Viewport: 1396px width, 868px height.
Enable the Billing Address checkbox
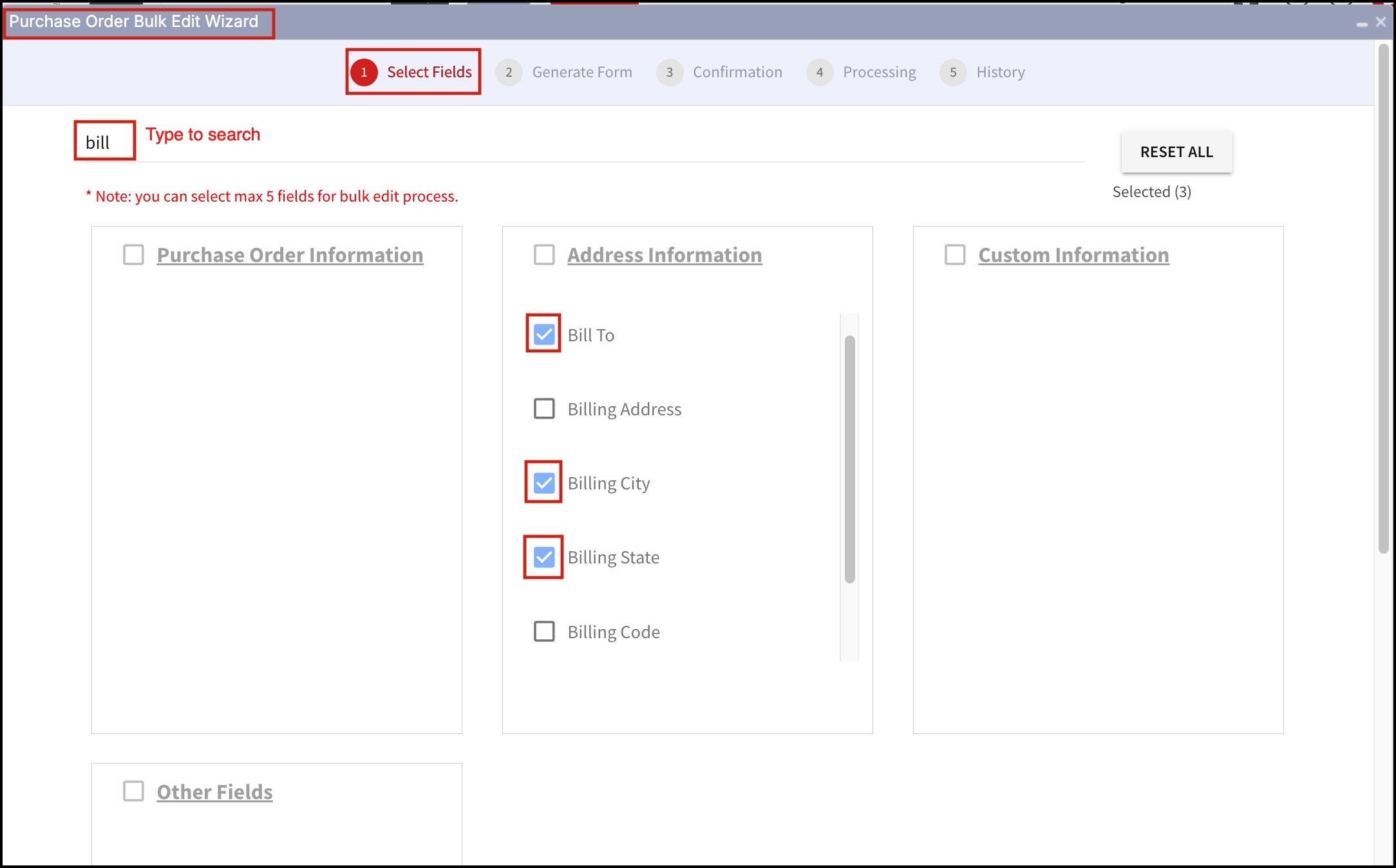(544, 408)
